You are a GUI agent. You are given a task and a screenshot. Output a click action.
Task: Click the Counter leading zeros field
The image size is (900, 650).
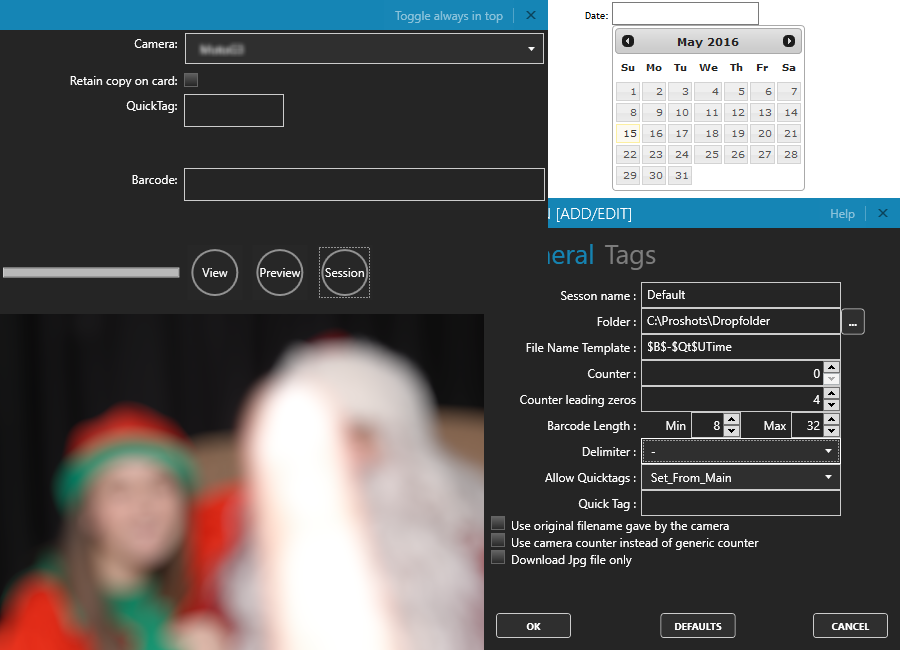pyautogui.click(x=732, y=399)
